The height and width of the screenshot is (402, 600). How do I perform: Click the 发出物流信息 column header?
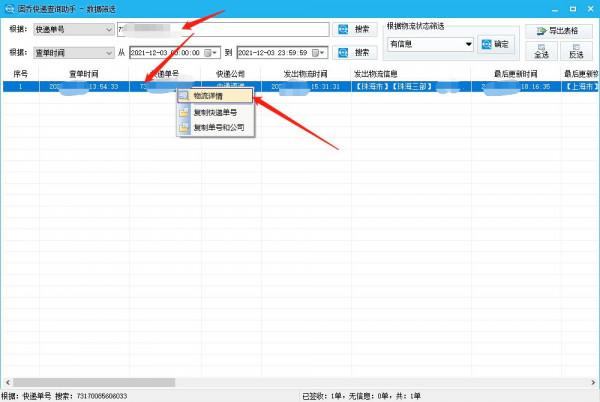(x=411, y=74)
